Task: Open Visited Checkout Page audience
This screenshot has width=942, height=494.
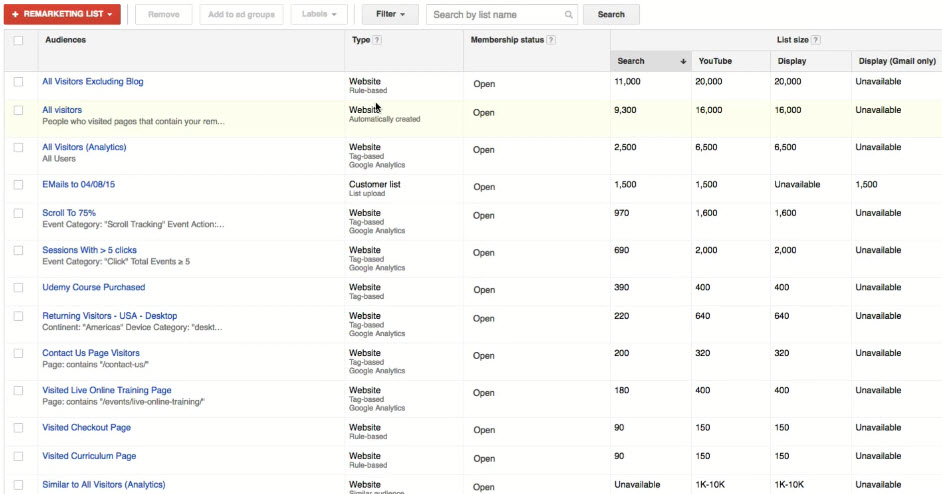Action: (86, 428)
